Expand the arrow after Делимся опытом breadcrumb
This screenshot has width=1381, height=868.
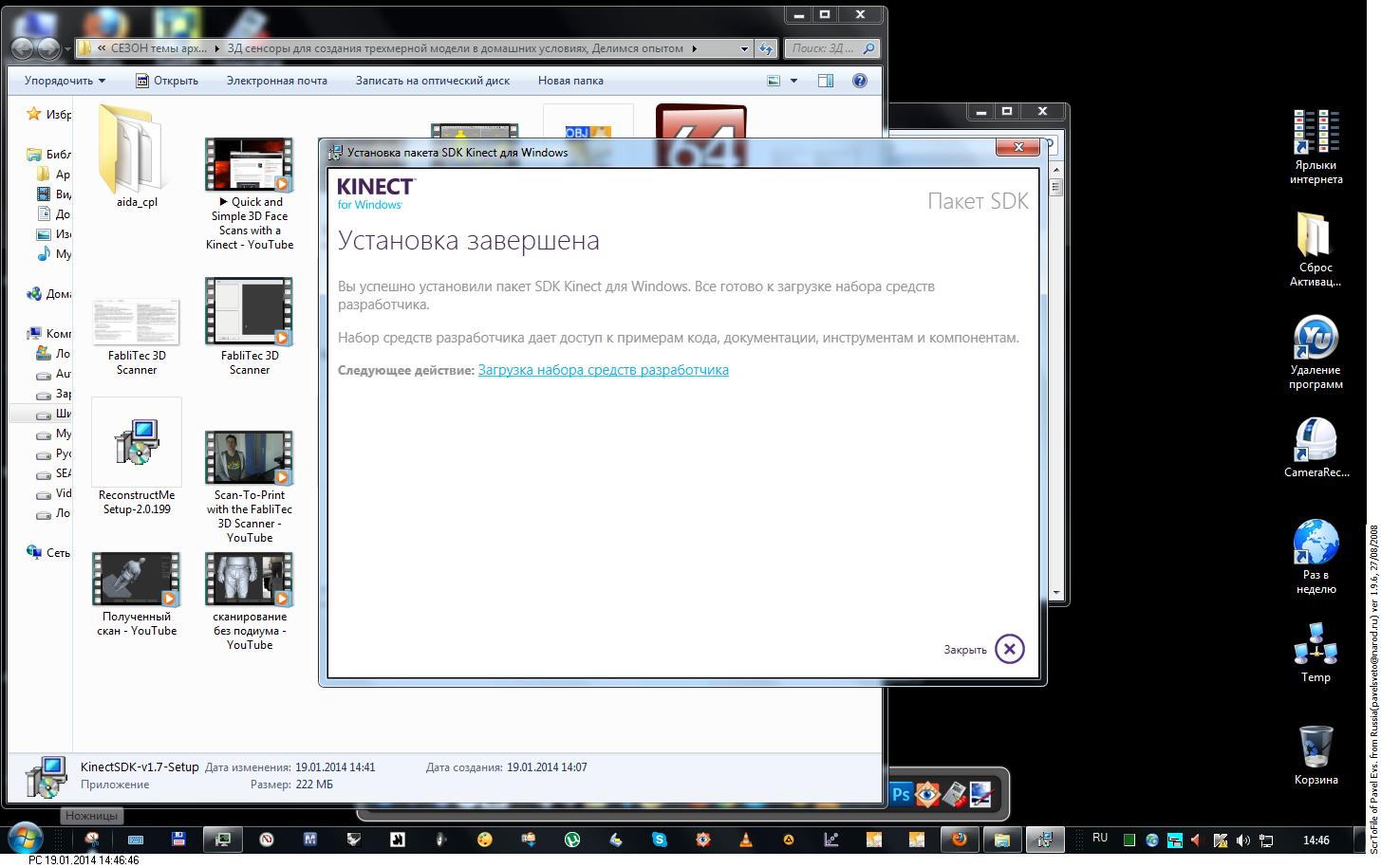[x=695, y=48]
